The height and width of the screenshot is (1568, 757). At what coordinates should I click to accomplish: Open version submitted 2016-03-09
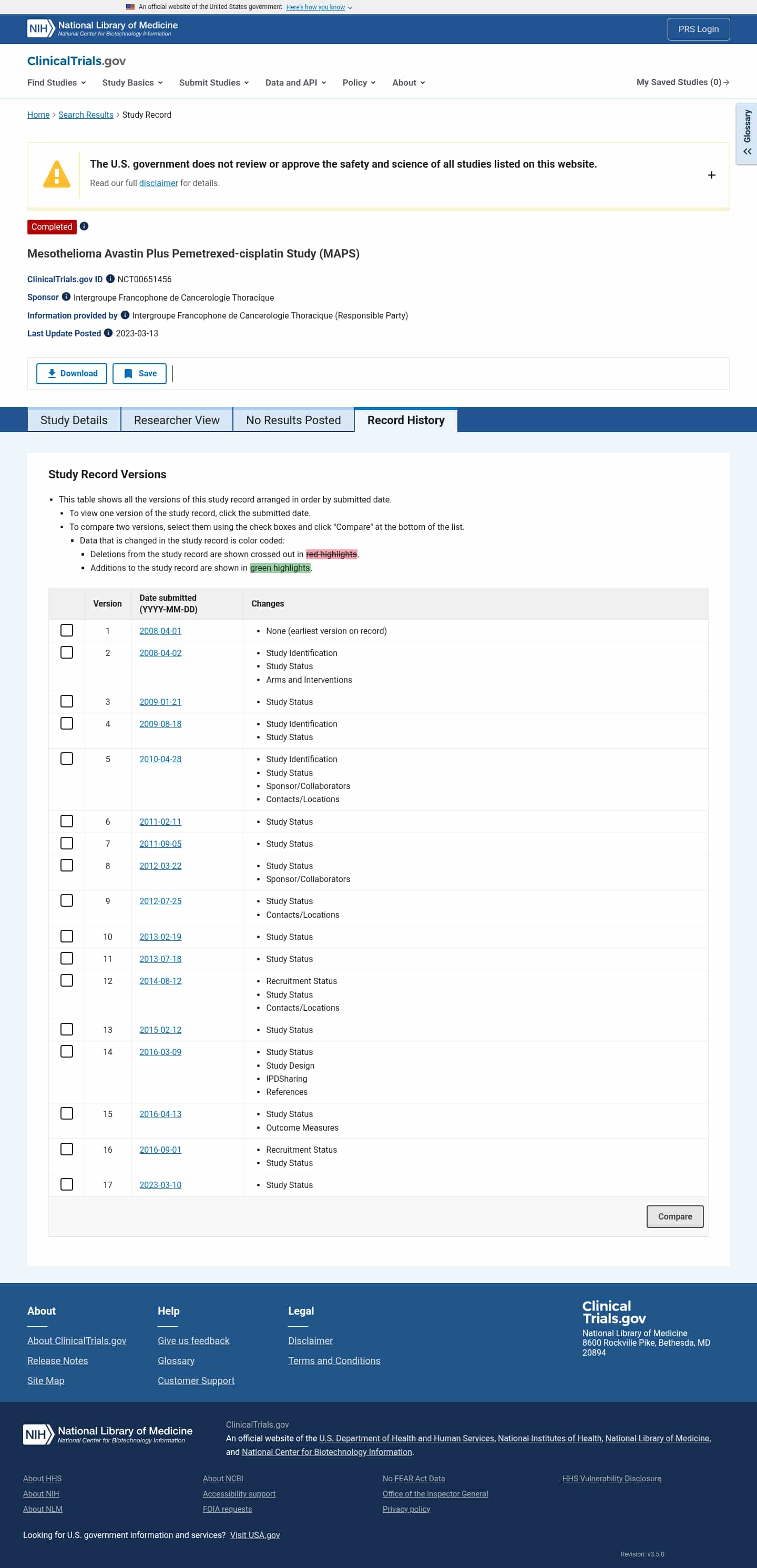click(x=160, y=1052)
